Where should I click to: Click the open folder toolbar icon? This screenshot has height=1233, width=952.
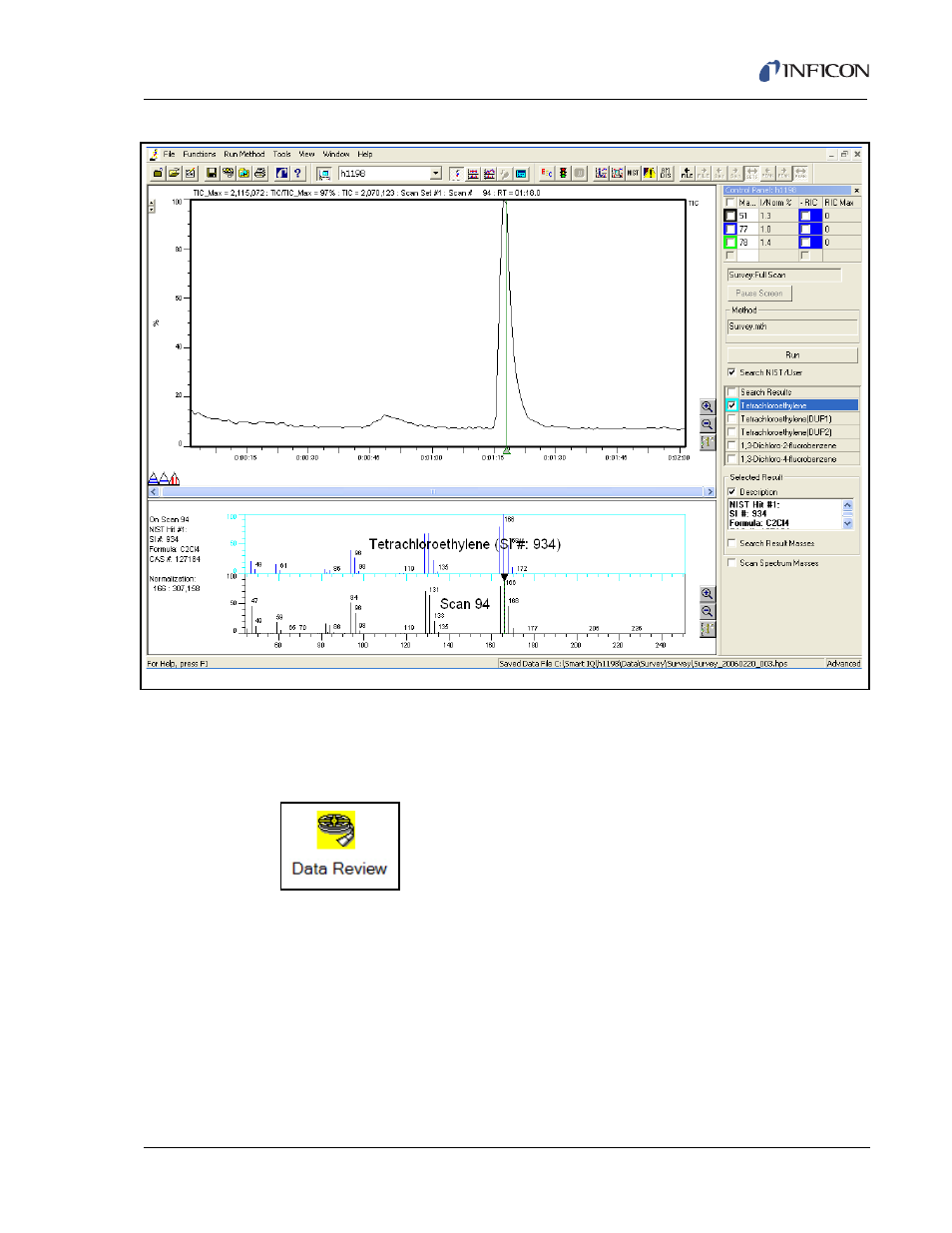point(174,174)
